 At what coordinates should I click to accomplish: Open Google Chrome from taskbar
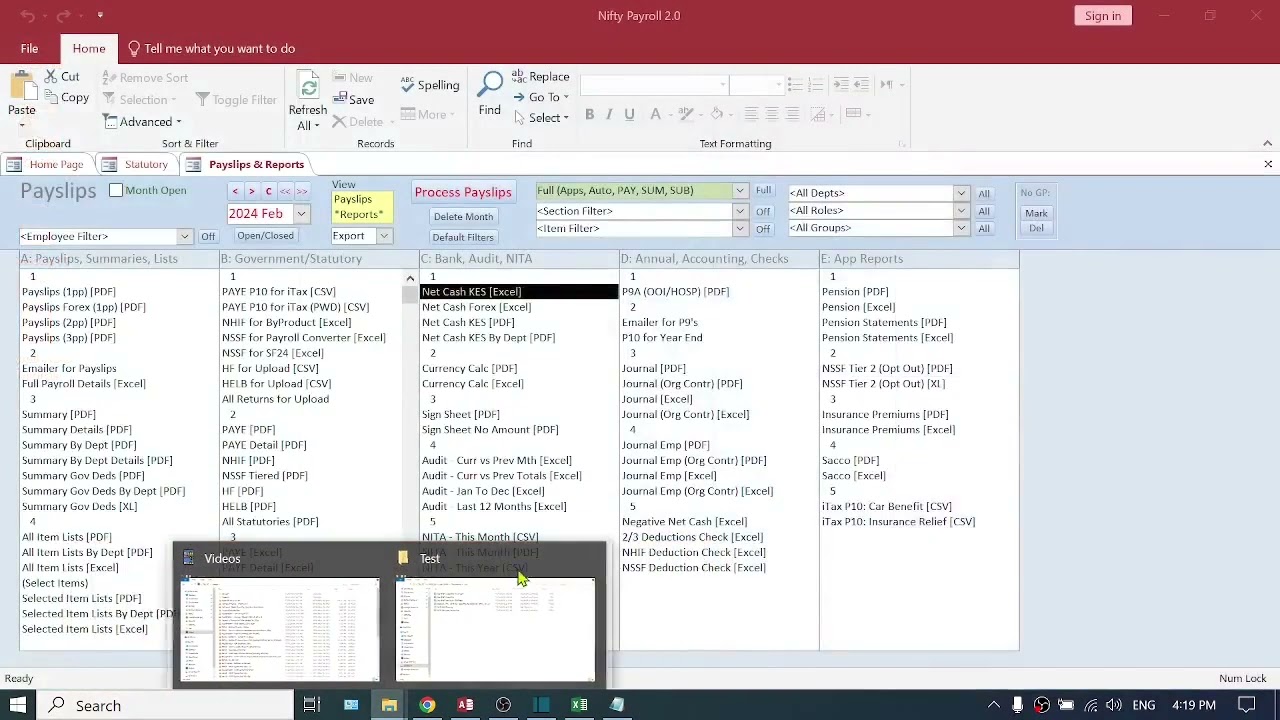427,705
